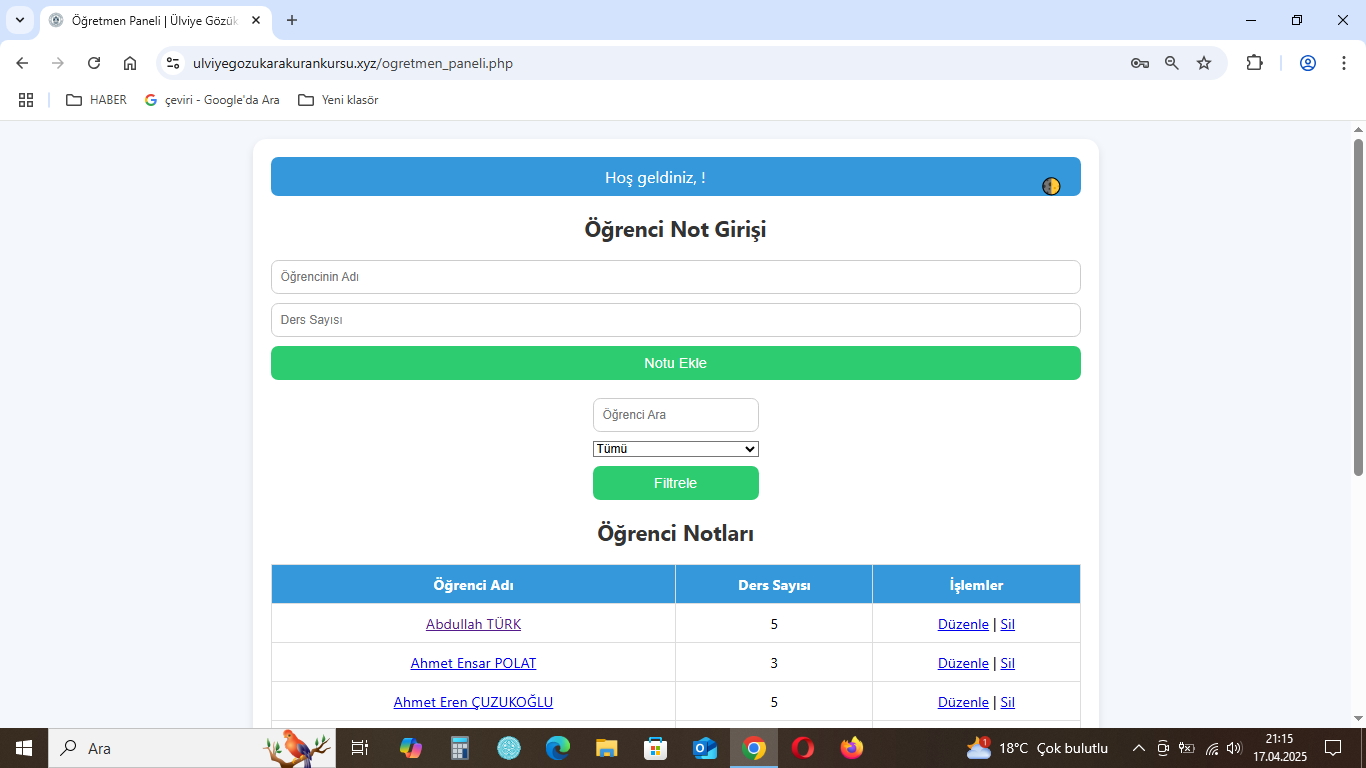Go to the home page icon

pos(130,63)
